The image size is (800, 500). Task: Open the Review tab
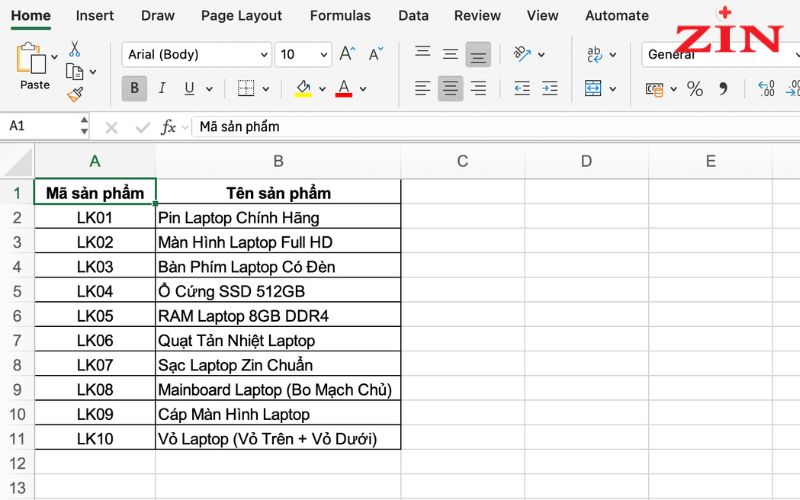tap(478, 16)
